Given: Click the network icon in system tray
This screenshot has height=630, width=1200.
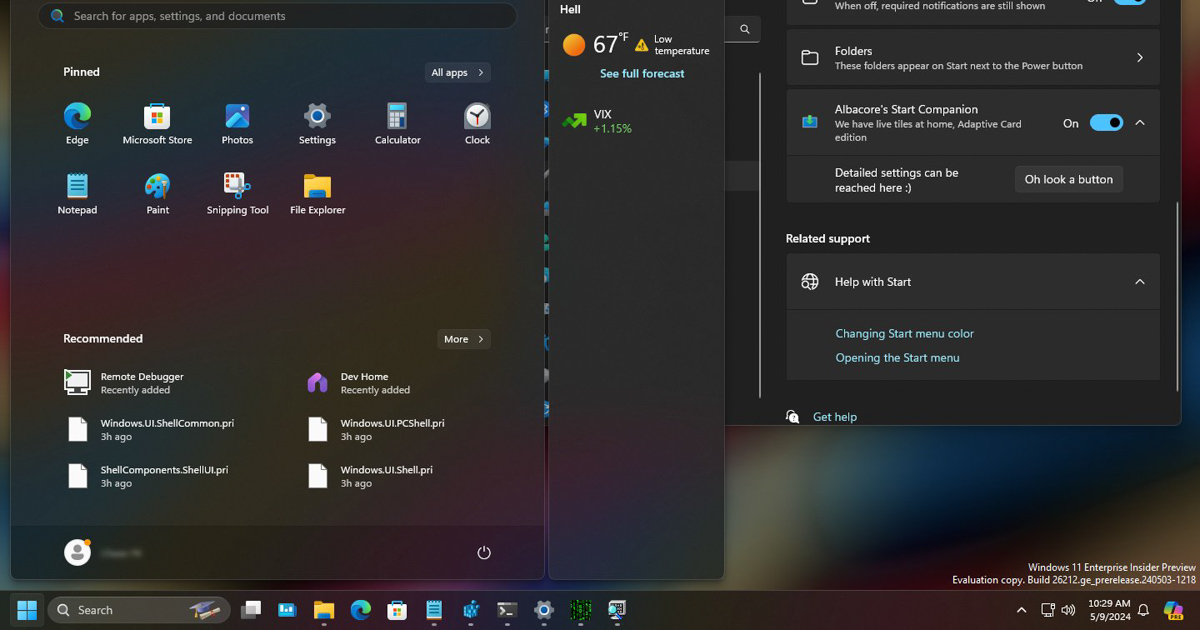Looking at the screenshot, I should point(1047,610).
